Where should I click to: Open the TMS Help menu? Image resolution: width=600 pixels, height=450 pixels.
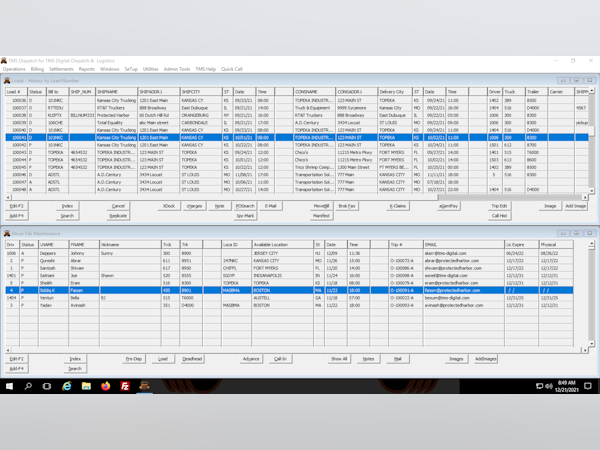point(205,69)
